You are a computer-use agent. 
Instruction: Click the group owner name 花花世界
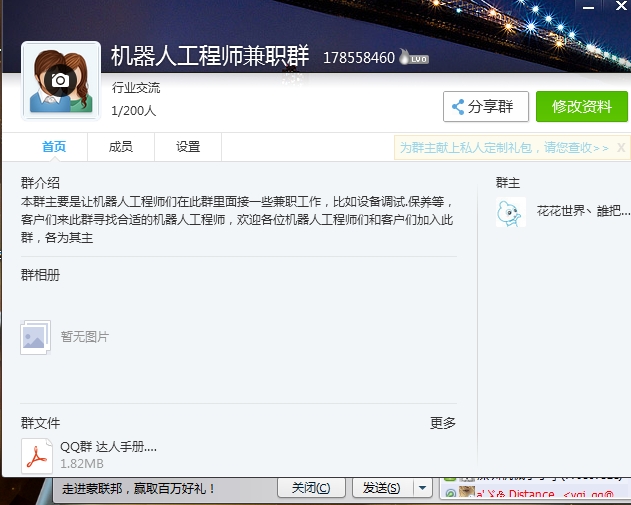tap(583, 211)
